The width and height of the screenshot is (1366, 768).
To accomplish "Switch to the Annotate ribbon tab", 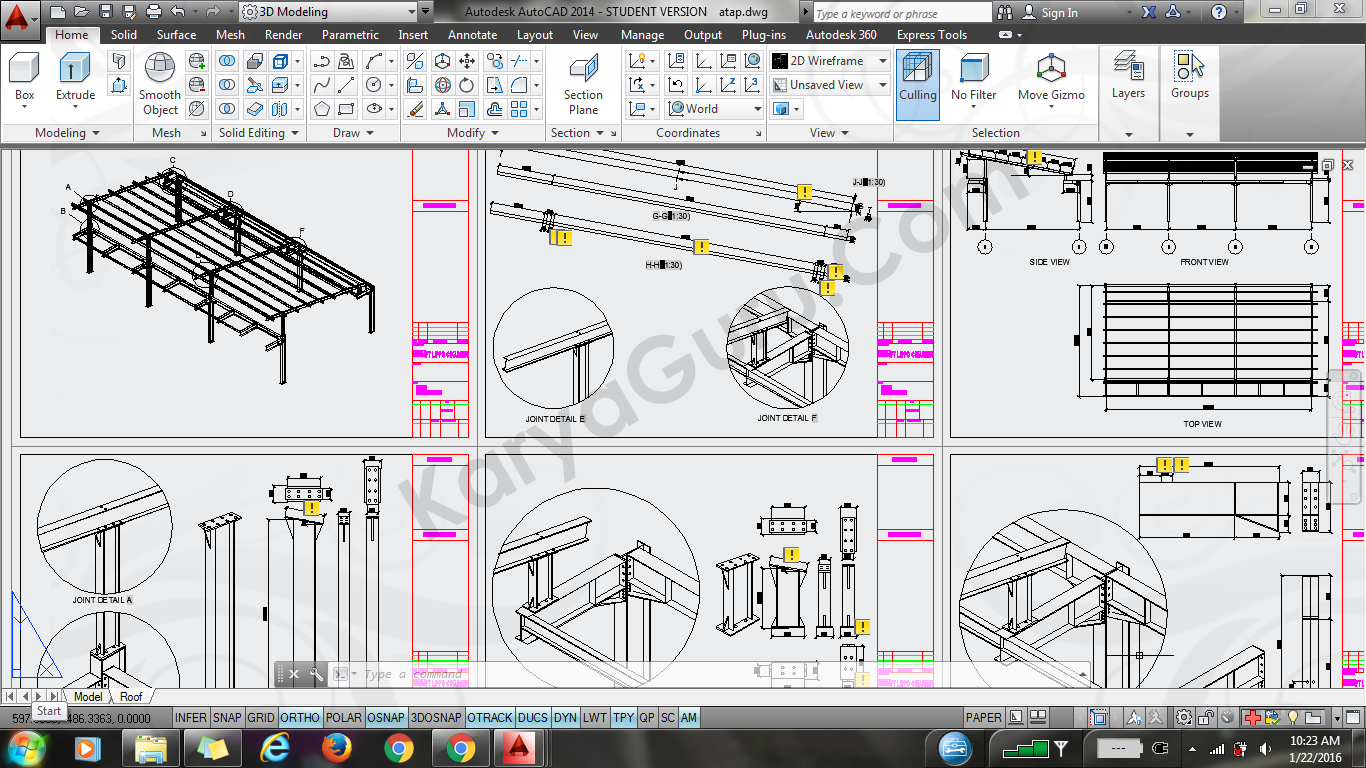I will coord(472,35).
